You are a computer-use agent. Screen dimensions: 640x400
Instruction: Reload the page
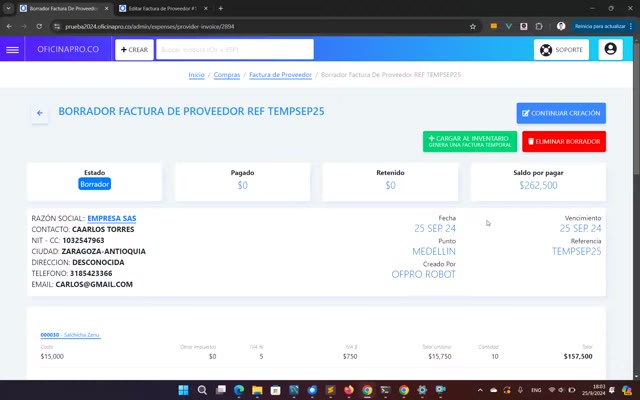click(x=39, y=27)
